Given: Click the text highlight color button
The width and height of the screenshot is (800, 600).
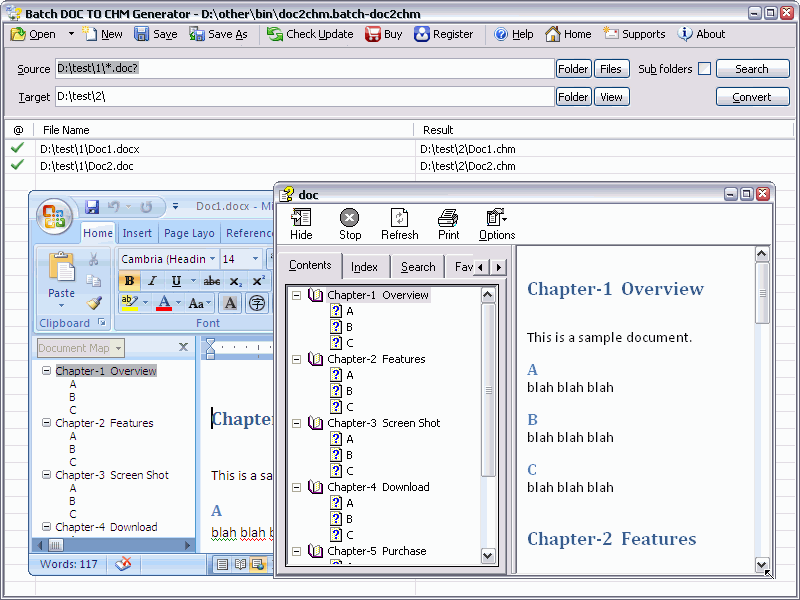Looking at the screenshot, I should point(130,303).
